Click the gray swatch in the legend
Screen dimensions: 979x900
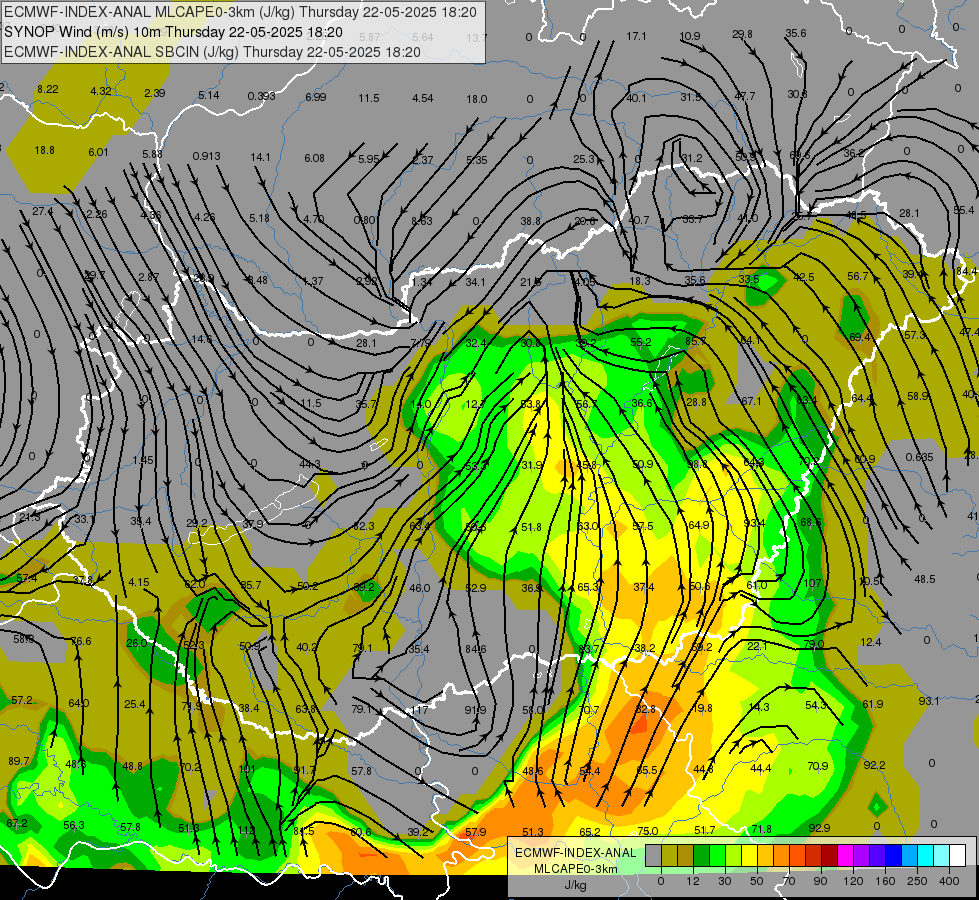(x=653, y=855)
